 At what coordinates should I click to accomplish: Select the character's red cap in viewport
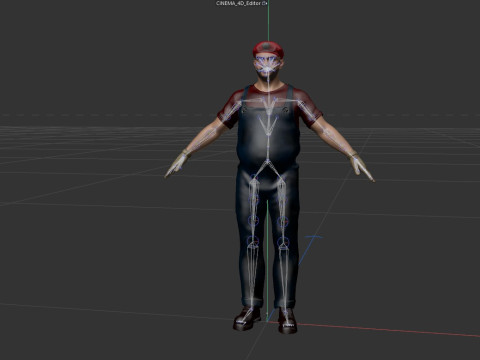click(268, 50)
